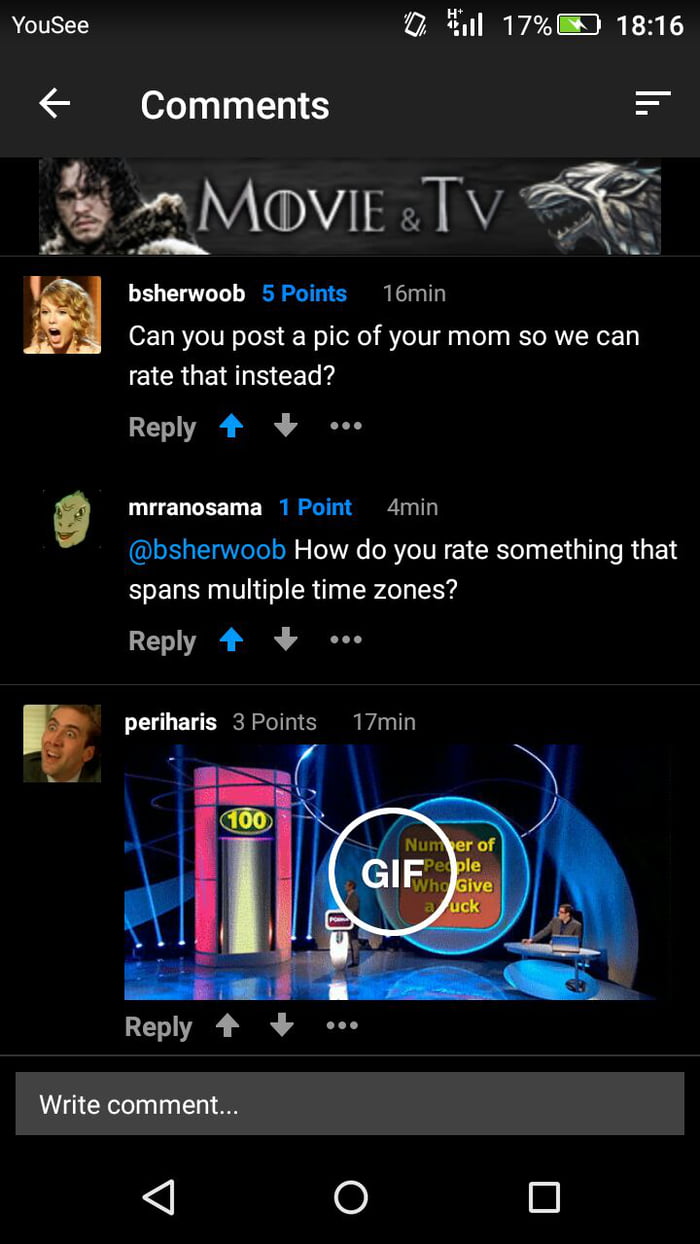Open the @bsherwoob mention link
Viewport: 700px width, 1244px height.
[206, 549]
